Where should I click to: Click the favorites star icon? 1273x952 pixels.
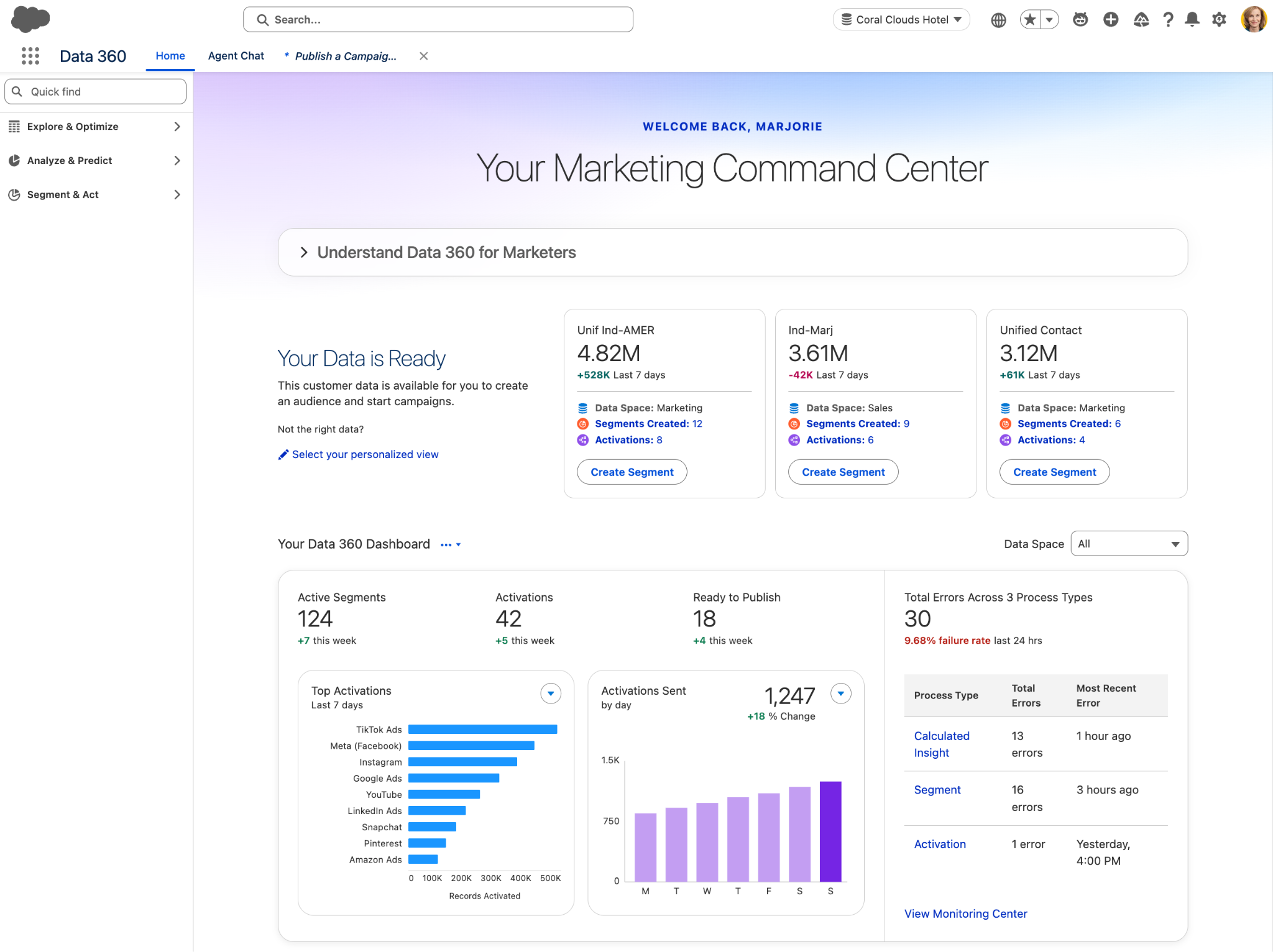[x=1030, y=20]
